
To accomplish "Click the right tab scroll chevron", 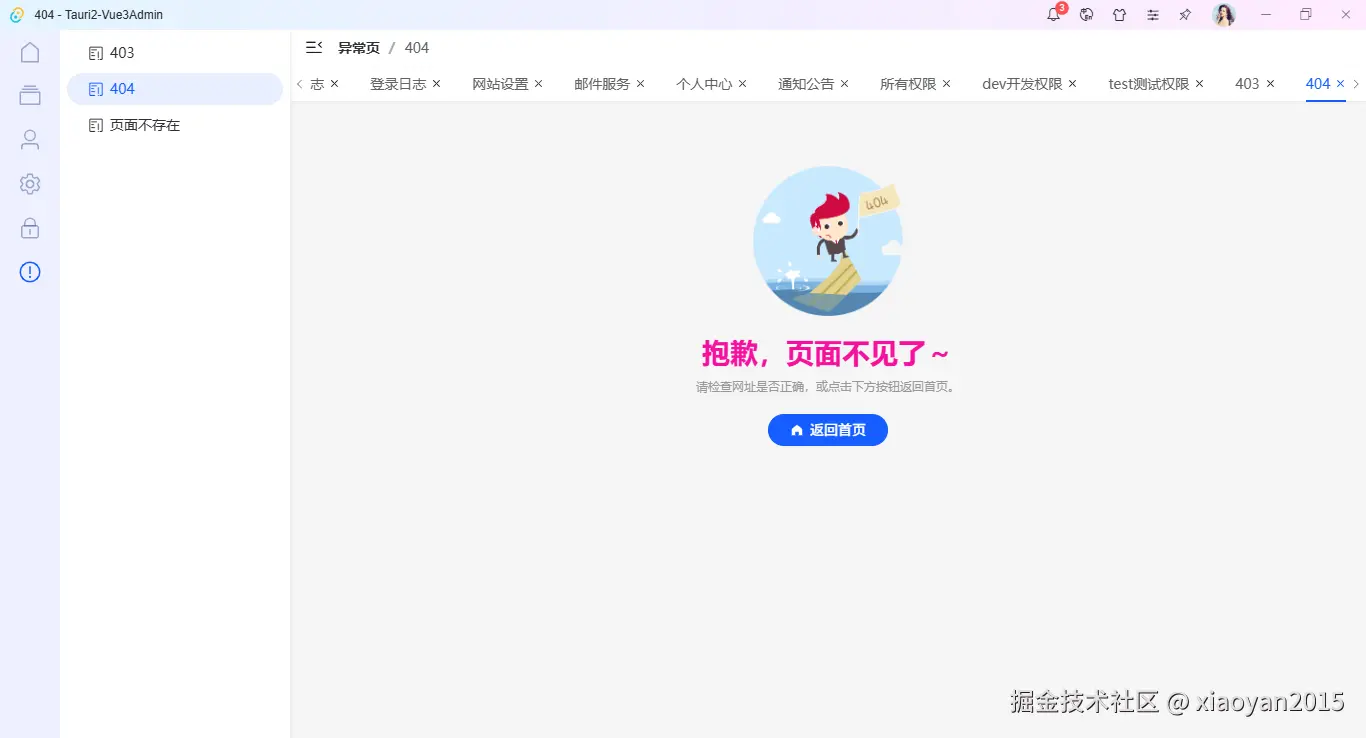I will [x=1358, y=84].
